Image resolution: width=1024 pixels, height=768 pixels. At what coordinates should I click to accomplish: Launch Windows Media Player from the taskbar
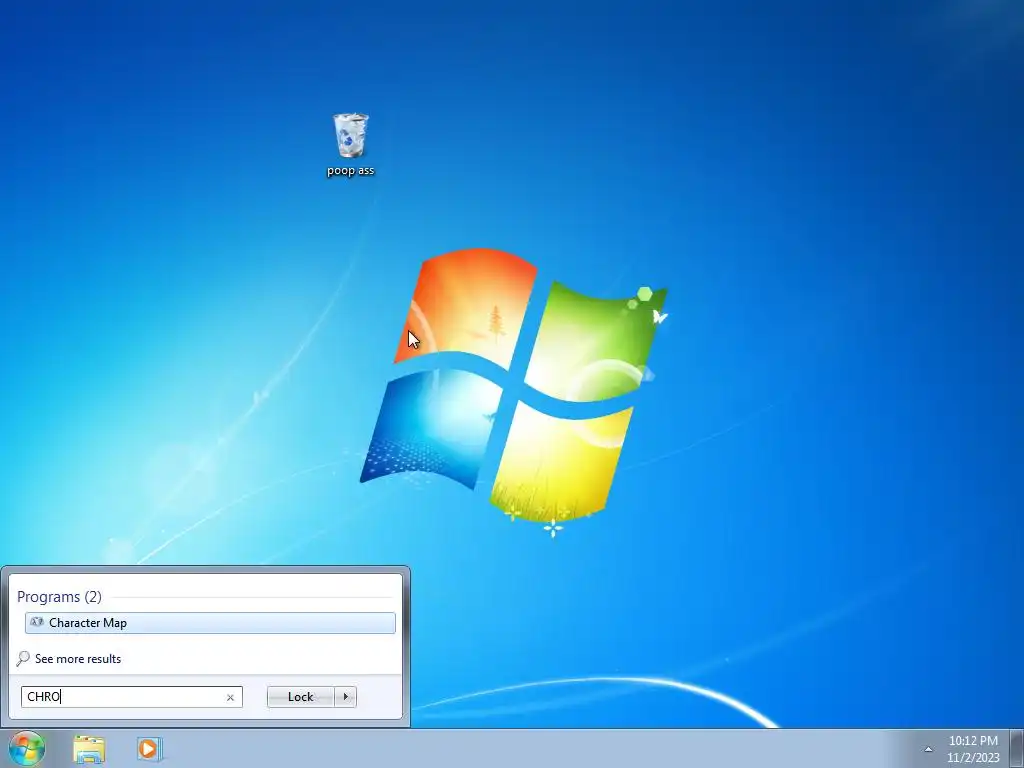(x=149, y=749)
